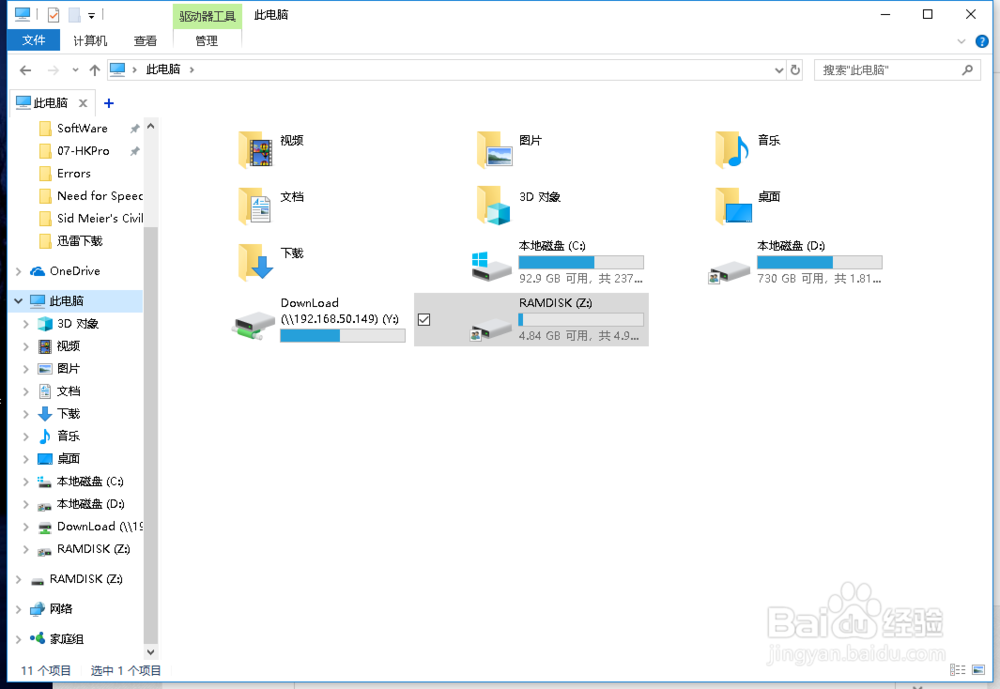Click sidebar scrollbar down arrow
This screenshot has height=689, width=1000.
click(151, 652)
